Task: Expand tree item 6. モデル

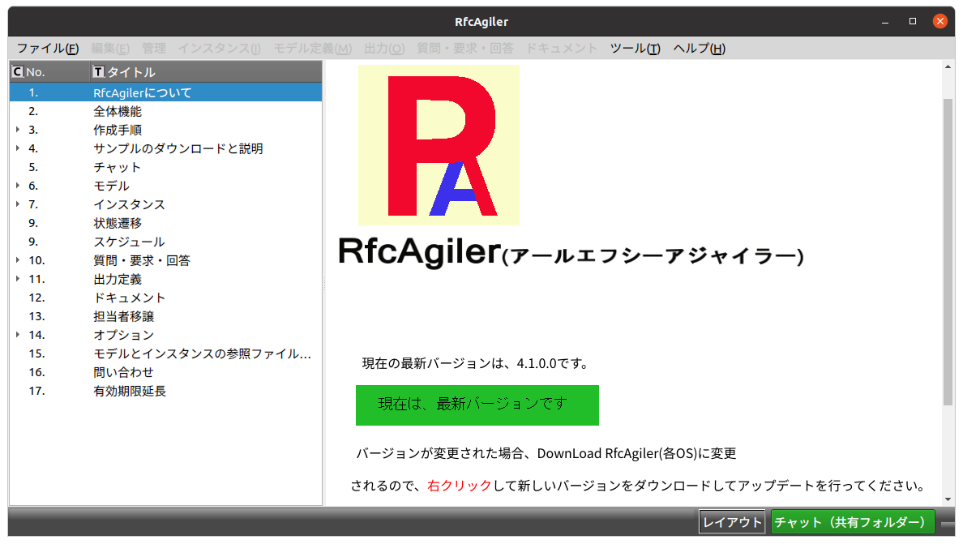Action: click(18, 185)
